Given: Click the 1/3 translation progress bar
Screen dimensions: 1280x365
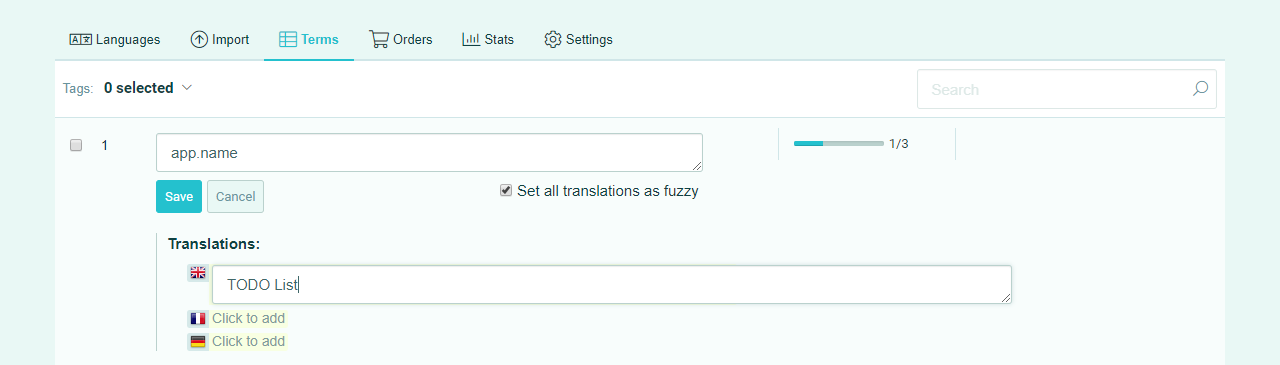Looking at the screenshot, I should point(838,144).
